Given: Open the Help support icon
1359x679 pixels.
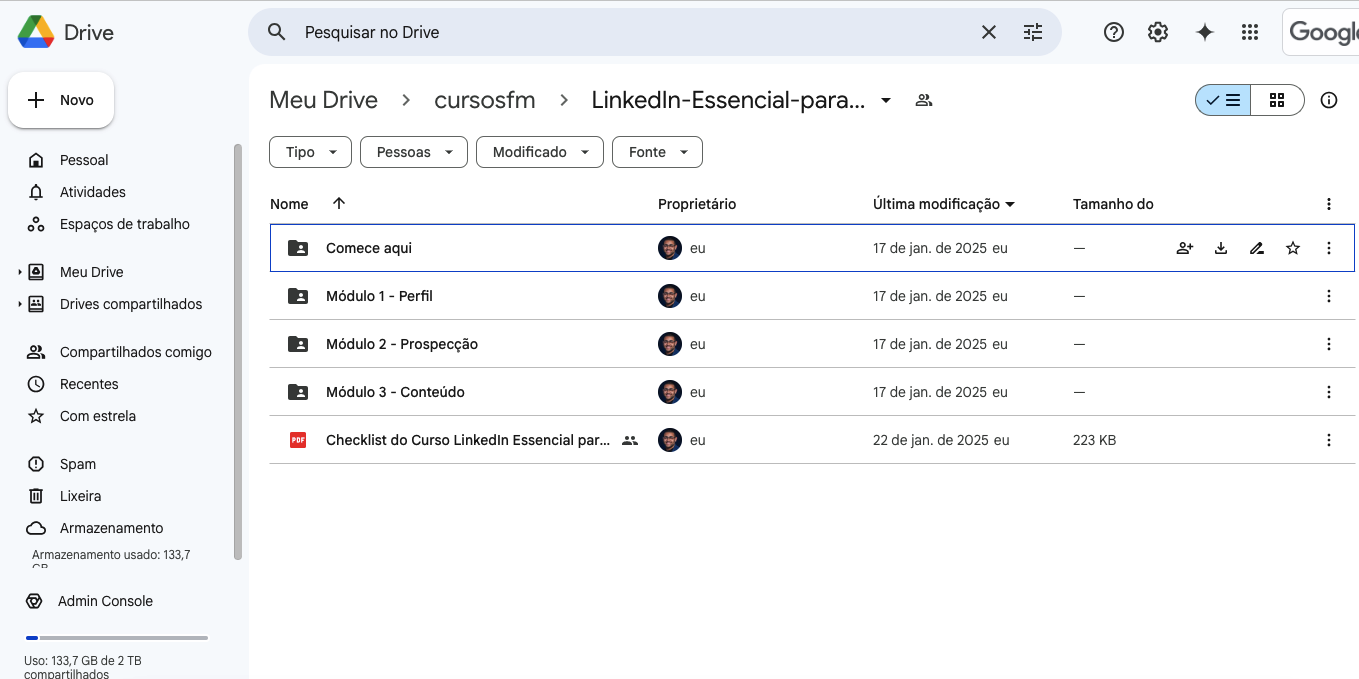Looking at the screenshot, I should [1114, 32].
